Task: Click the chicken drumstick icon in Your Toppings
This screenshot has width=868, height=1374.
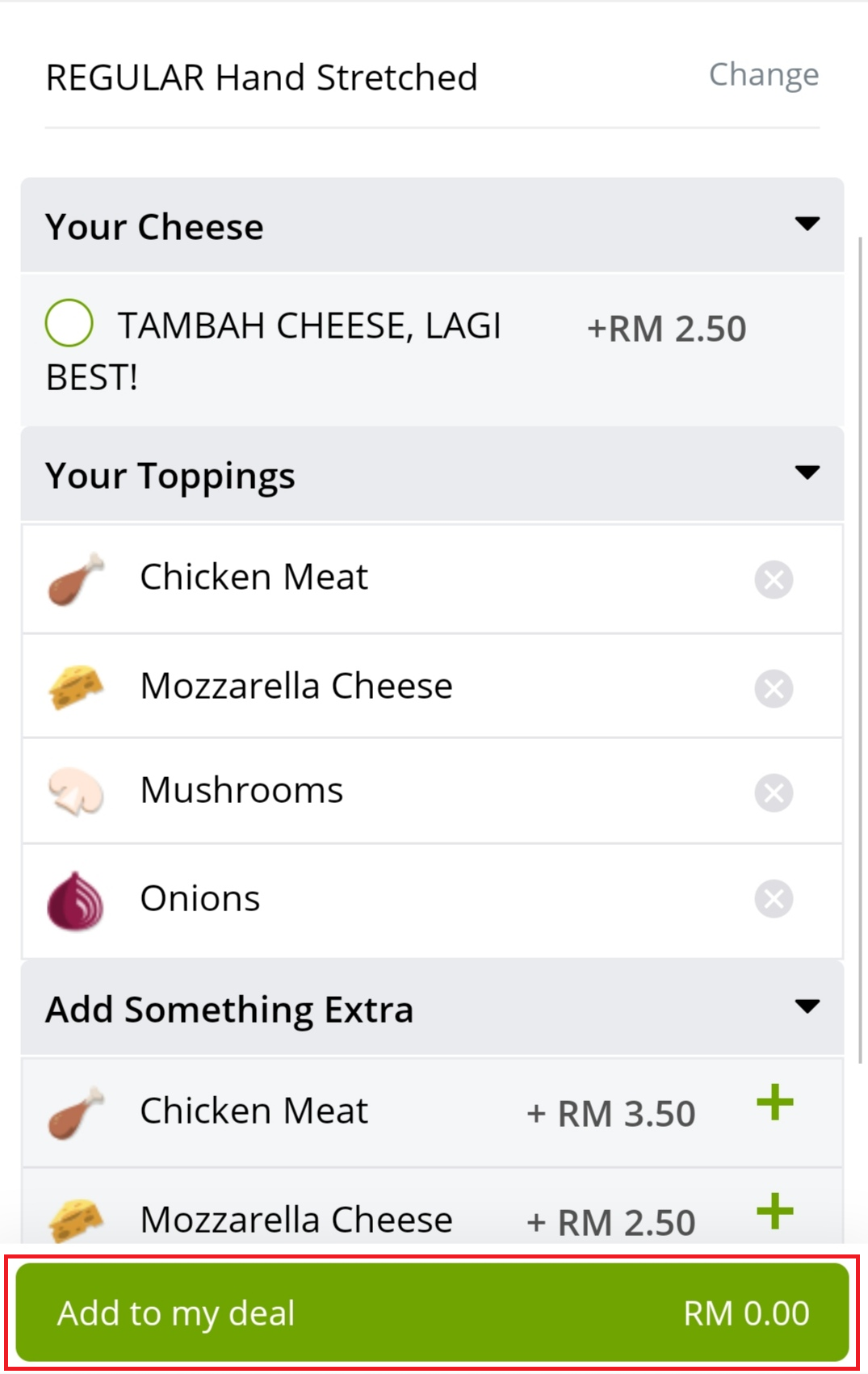Action: (75, 579)
